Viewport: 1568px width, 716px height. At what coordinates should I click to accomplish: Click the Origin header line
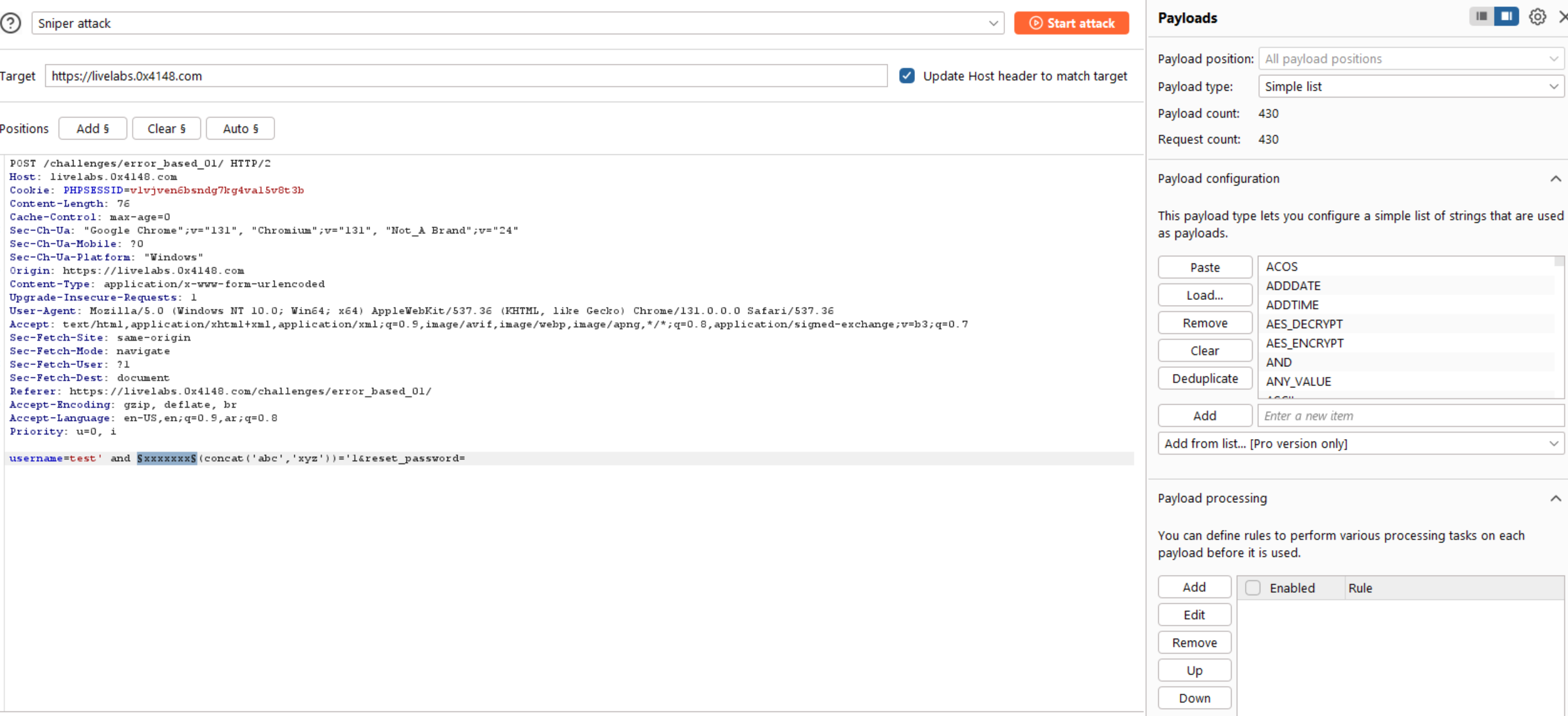pyautogui.click(x=126, y=271)
